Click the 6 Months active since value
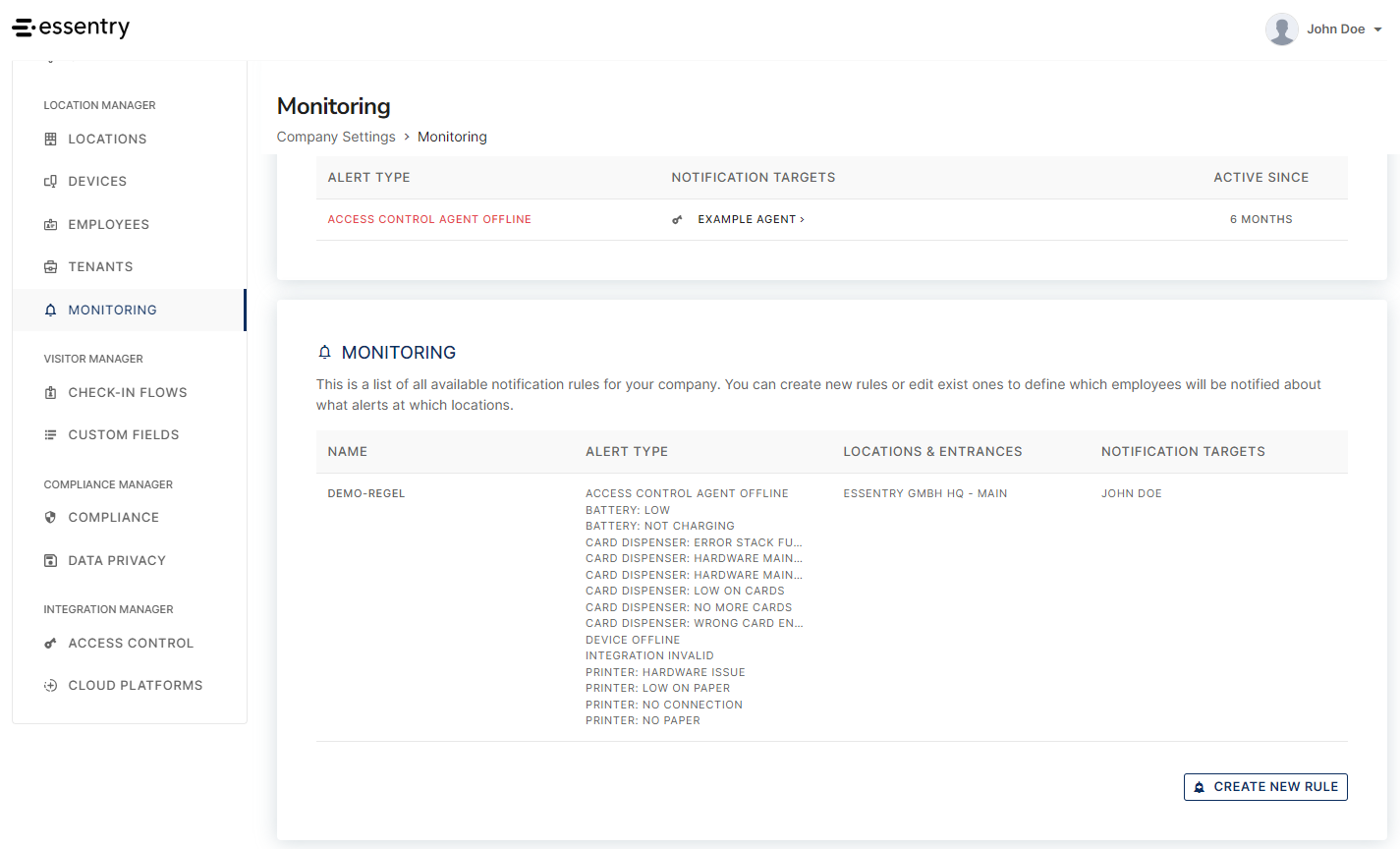The width and height of the screenshot is (1400, 849). click(1261, 220)
